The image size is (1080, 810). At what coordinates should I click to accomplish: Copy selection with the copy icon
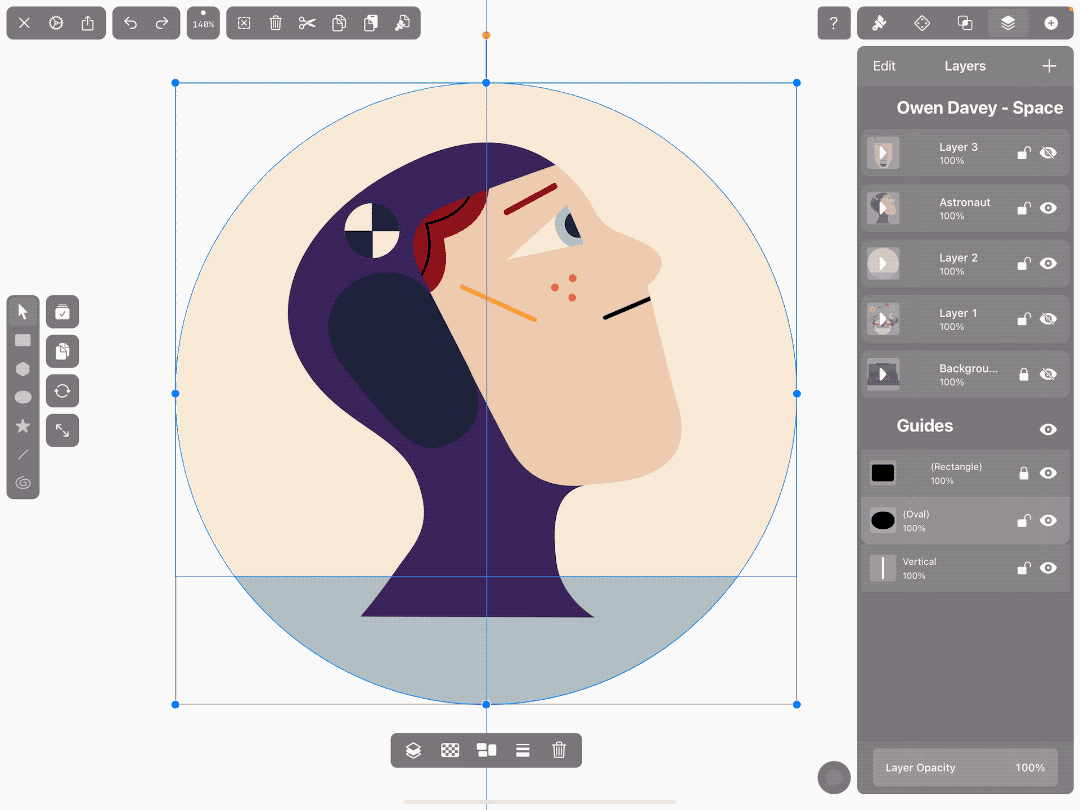pos(339,23)
